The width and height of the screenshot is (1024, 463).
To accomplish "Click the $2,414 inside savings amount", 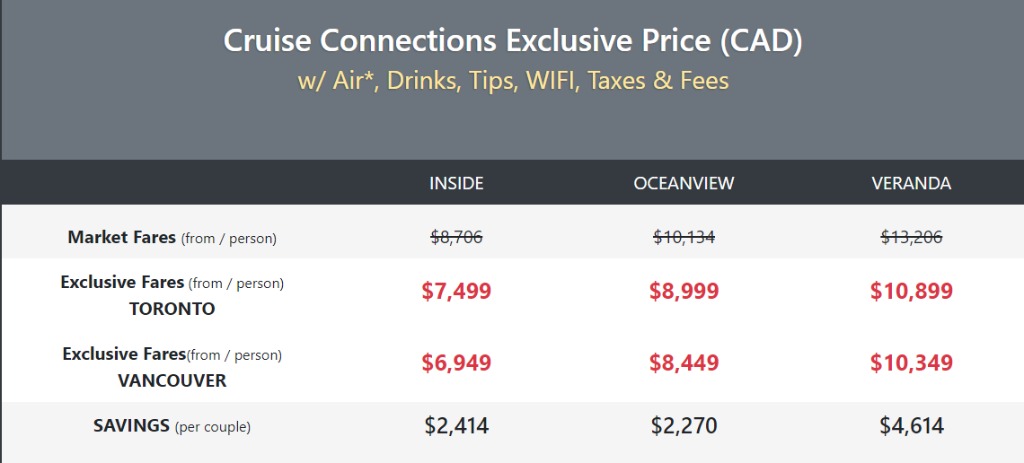I will coord(456,426).
